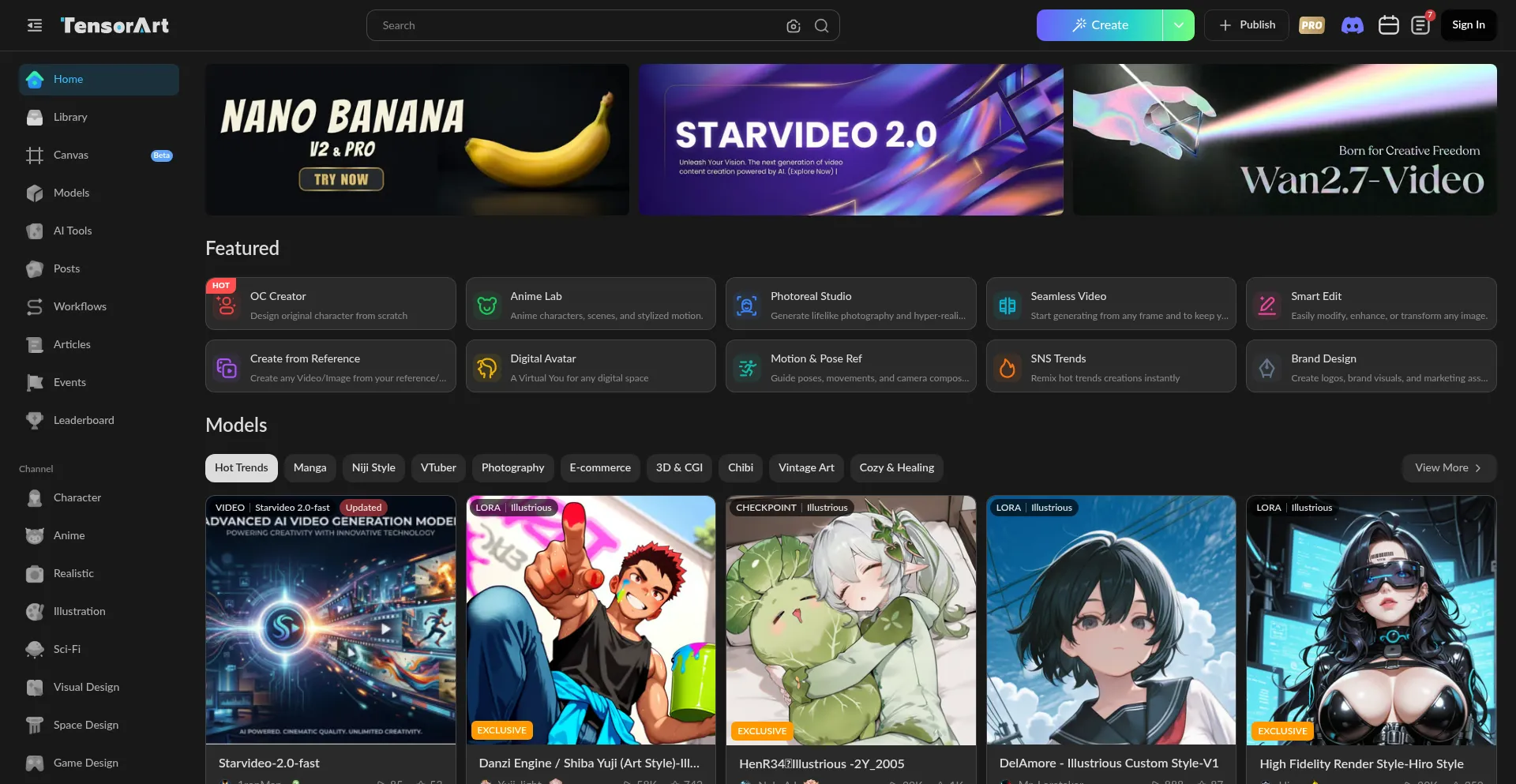Open the Brand Design feature card
Image resolution: width=1516 pixels, height=784 pixels.
pyautogui.click(x=1372, y=366)
